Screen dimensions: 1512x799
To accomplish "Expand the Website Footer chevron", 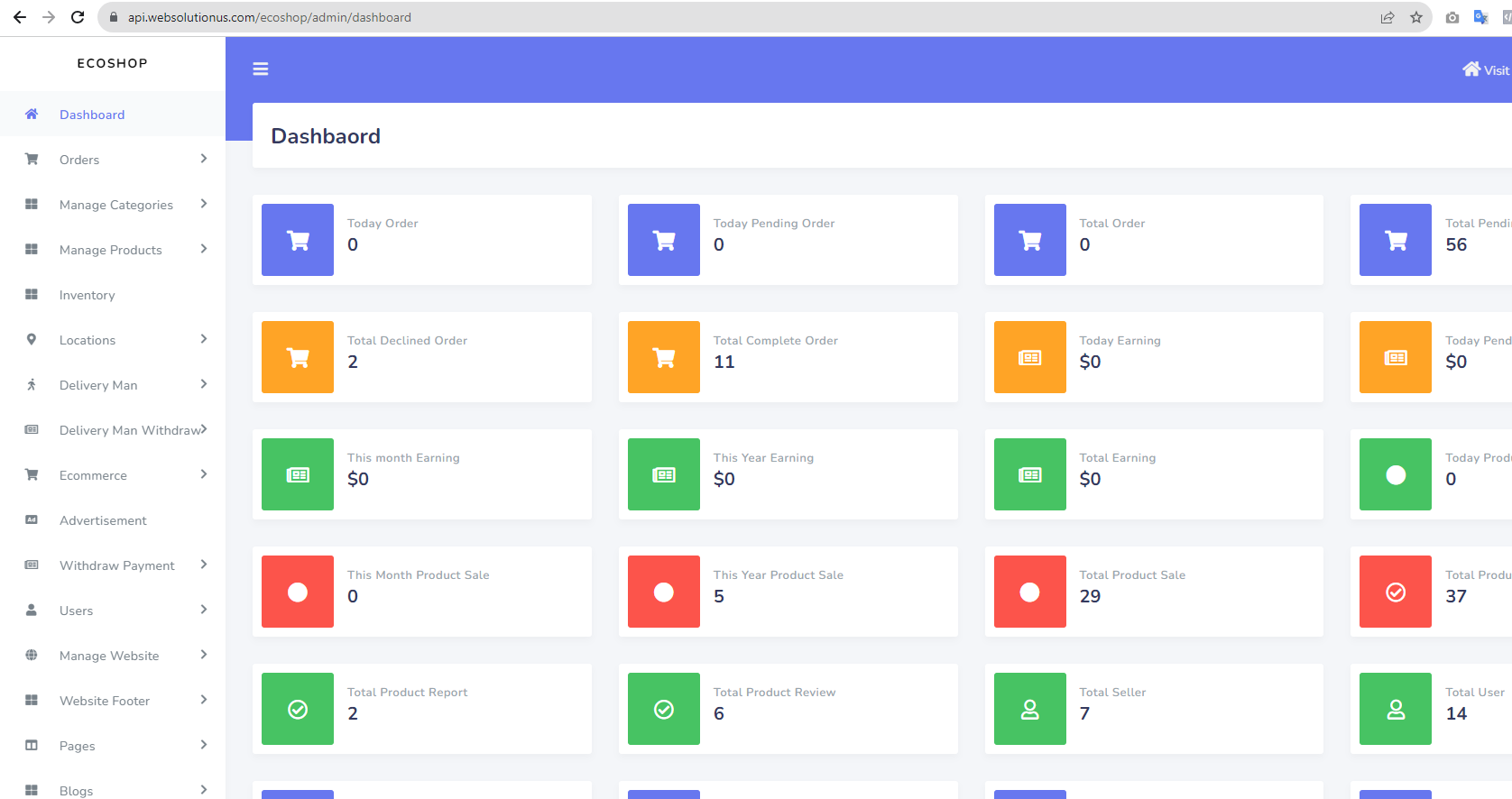I will coord(204,700).
